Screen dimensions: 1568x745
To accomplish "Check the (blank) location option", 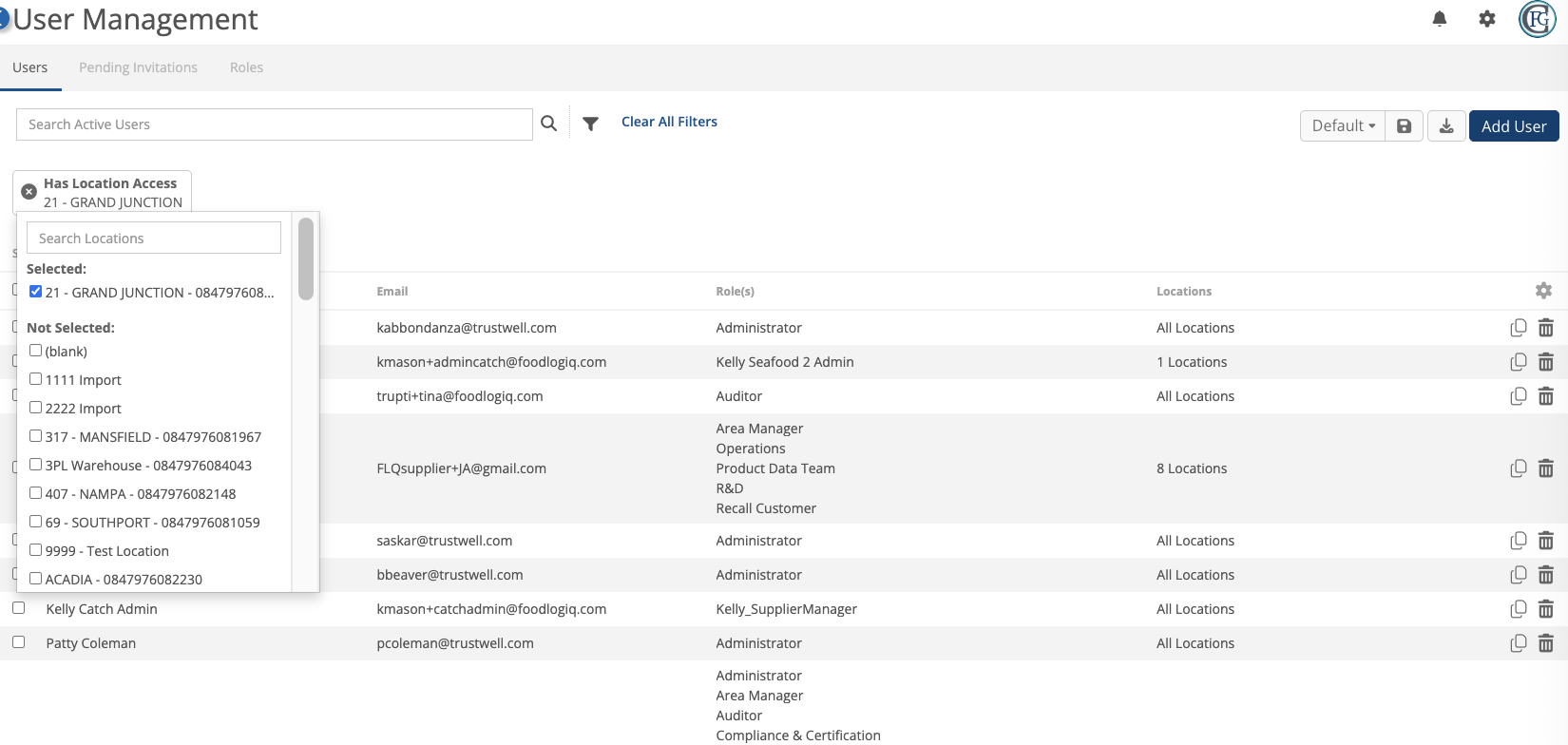I will (x=35, y=351).
